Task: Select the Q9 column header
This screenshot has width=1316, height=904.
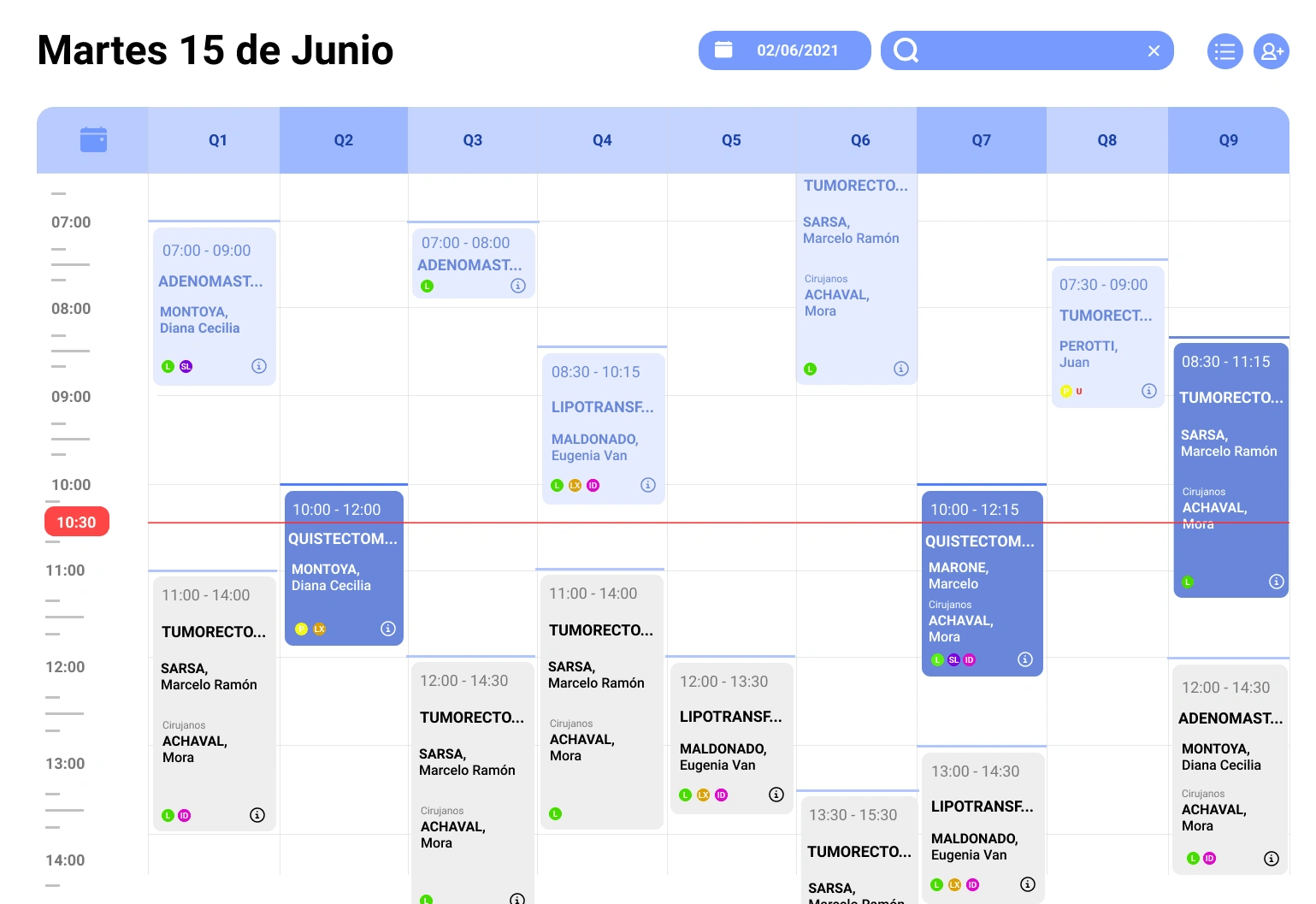Action: click(1229, 140)
